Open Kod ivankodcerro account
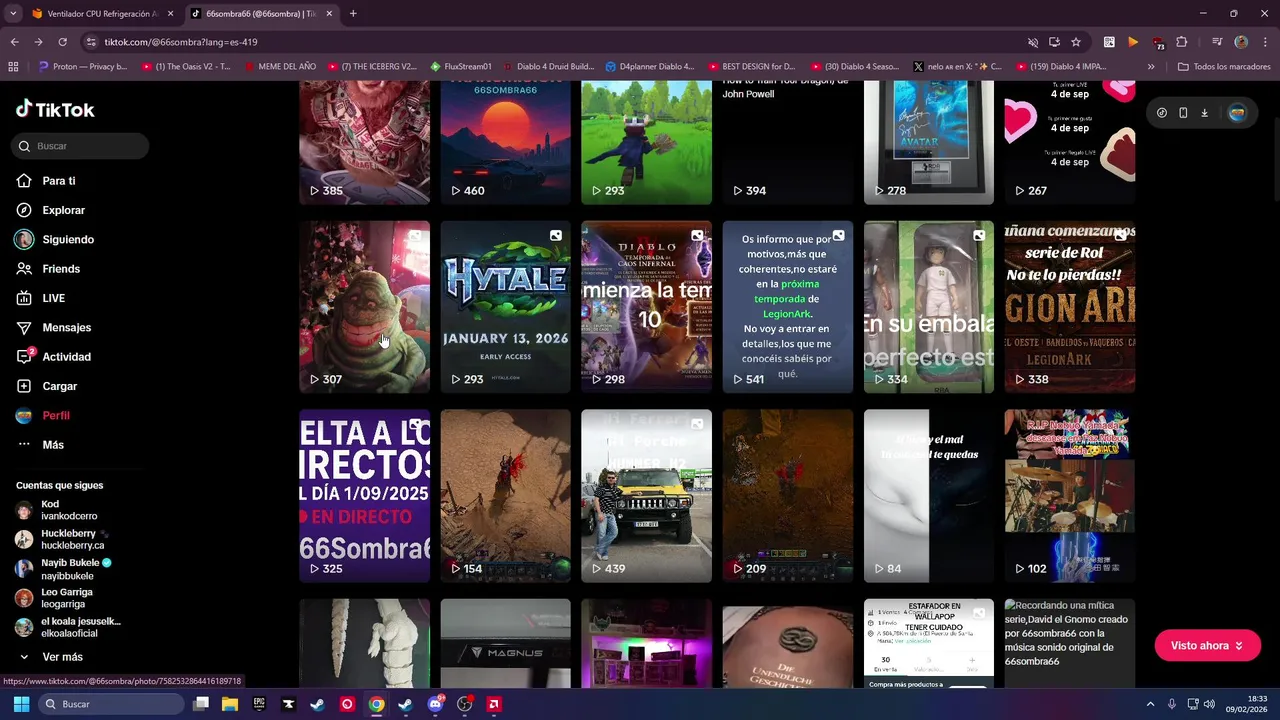1280x720 pixels. pyautogui.click(x=56, y=510)
